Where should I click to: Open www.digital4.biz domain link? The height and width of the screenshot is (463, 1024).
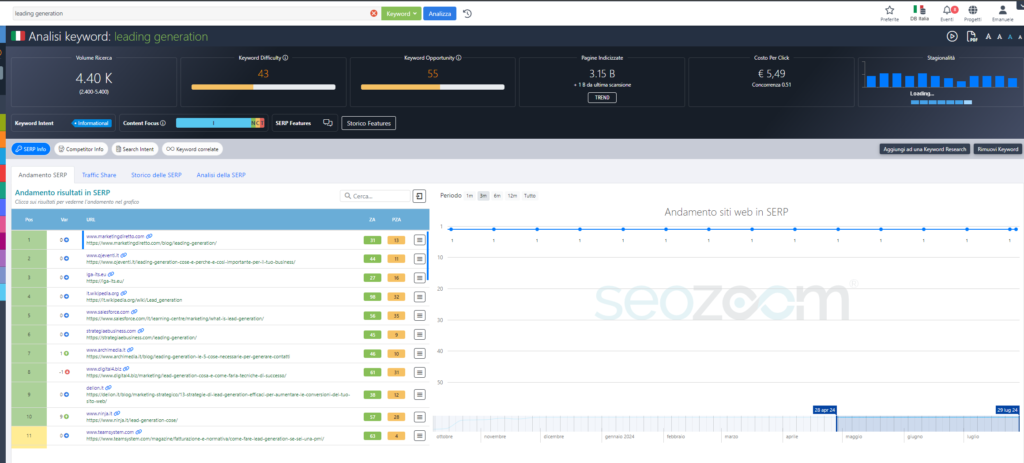pyautogui.click(x=104, y=369)
